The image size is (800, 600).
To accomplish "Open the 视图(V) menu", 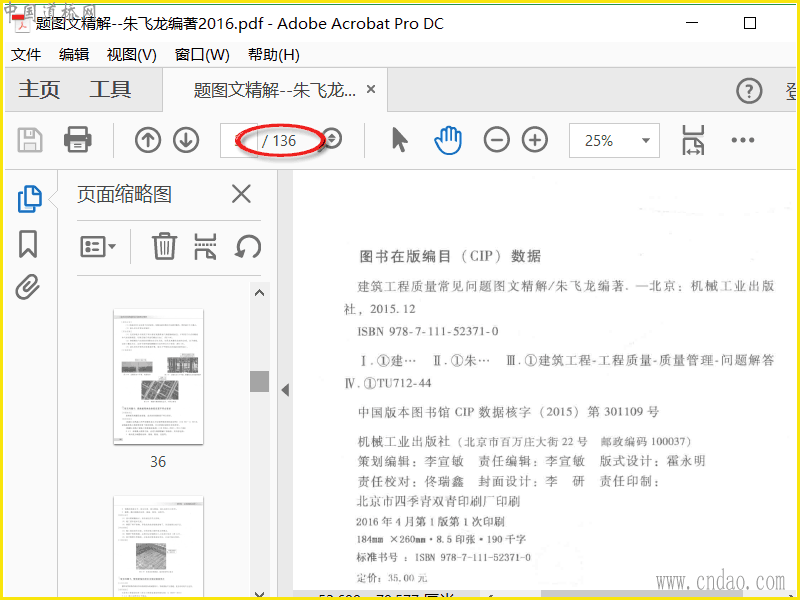I will (132, 55).
